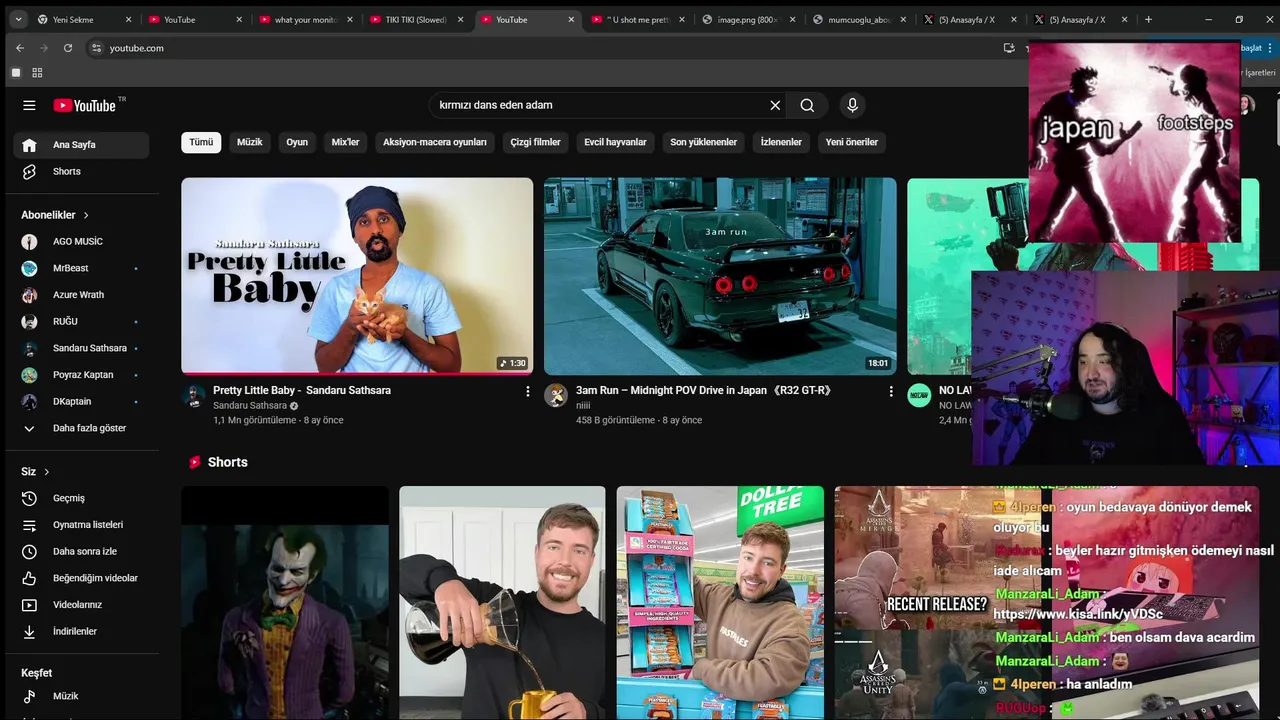Image resolution: width=1280 pixels, height=720 pixels.
Task: Open Müzik under Keşfet
Action: click(81, 696)
